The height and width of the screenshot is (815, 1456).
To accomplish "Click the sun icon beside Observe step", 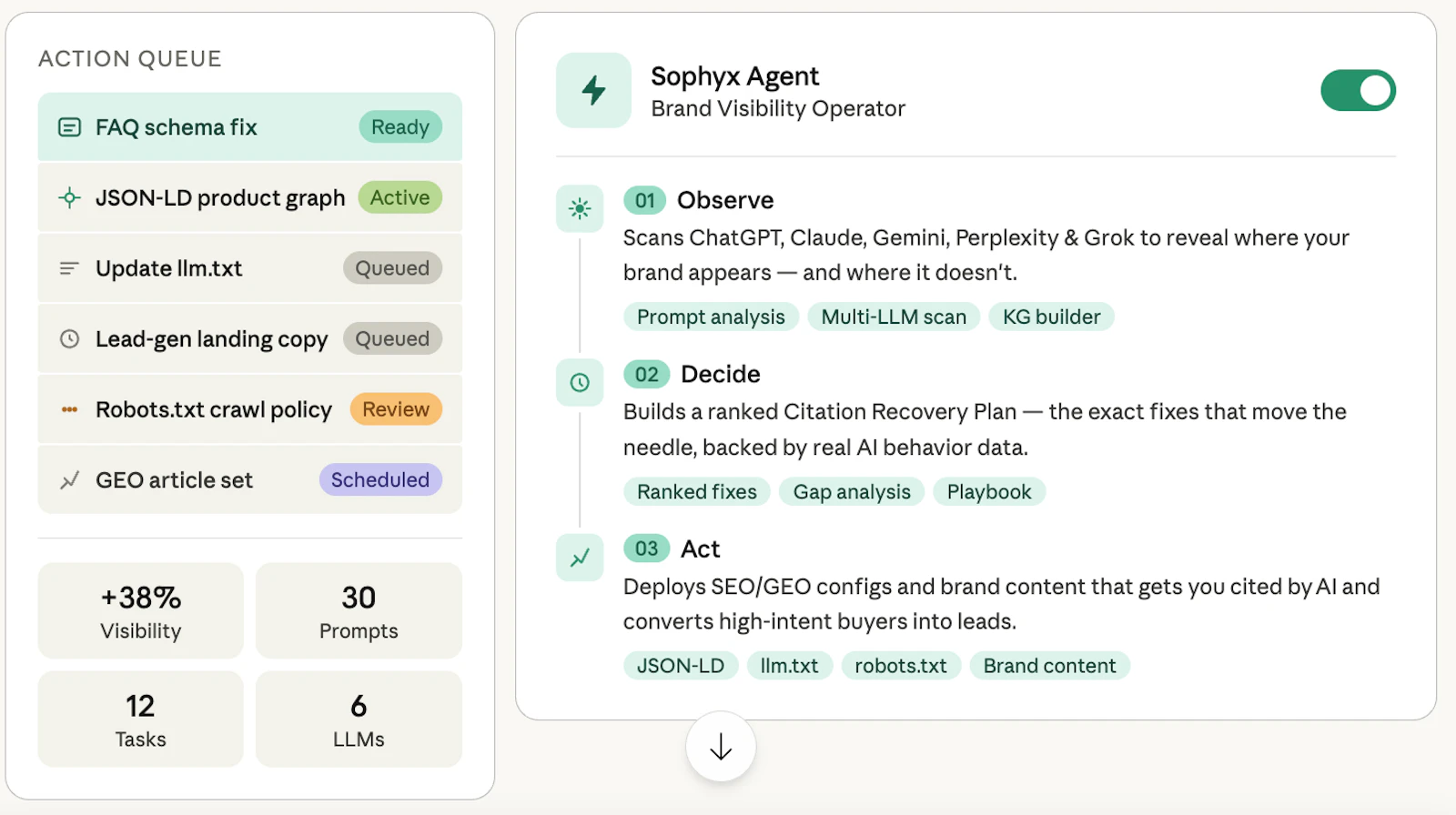I will (580, 208).
